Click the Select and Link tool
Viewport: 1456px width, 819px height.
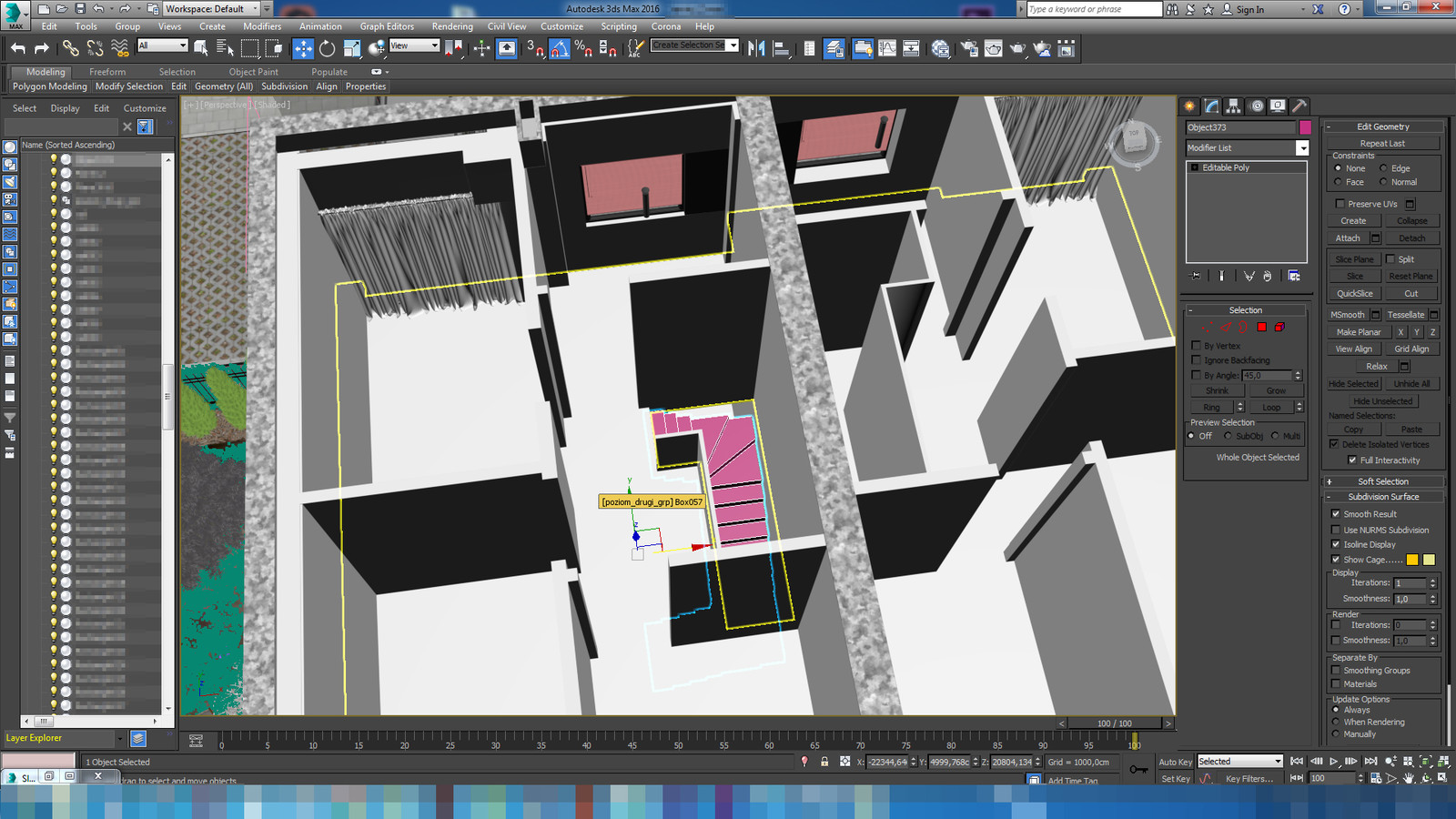(70, 48)
